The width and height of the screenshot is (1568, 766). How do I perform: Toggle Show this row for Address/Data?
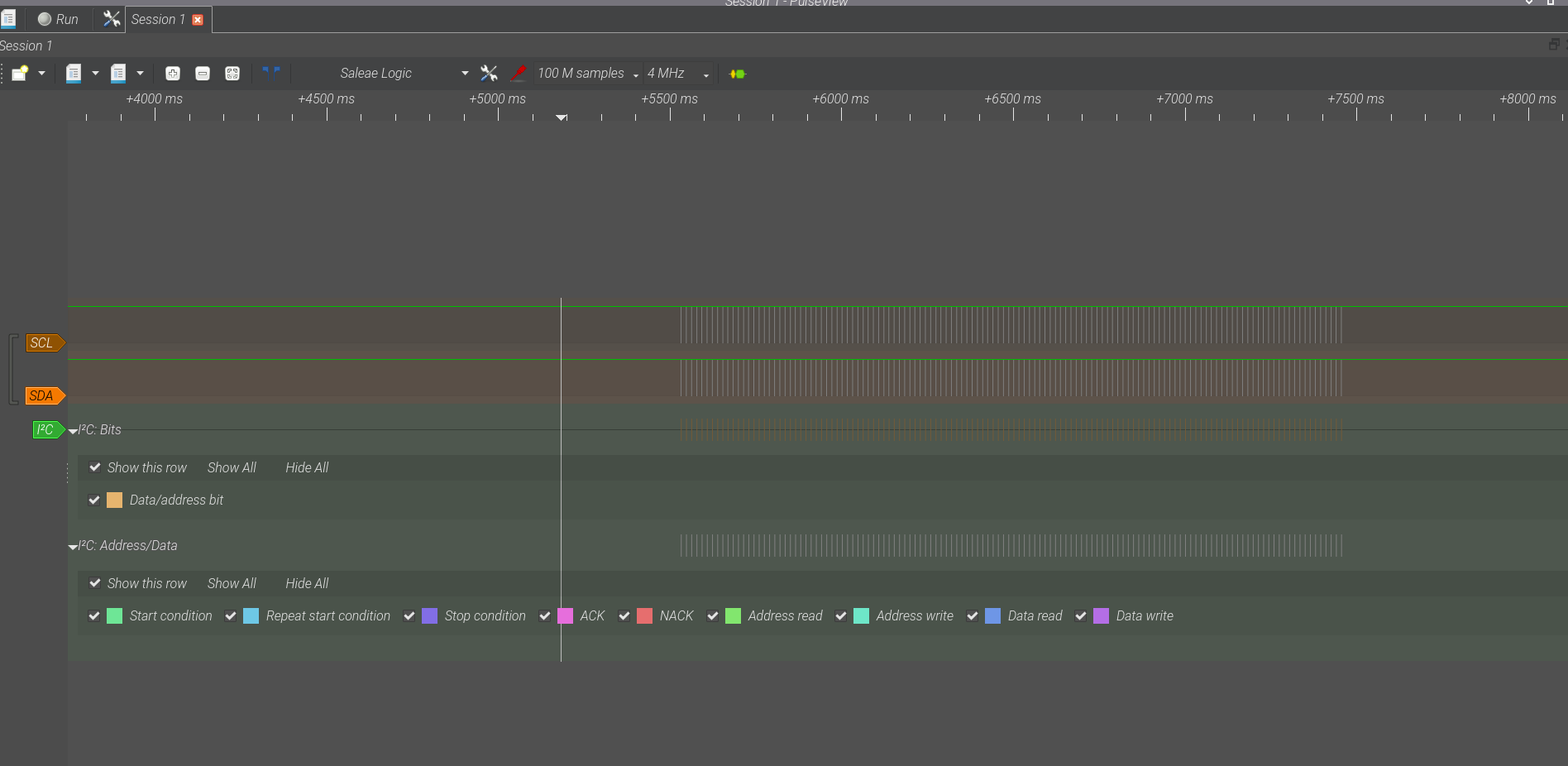point(95,583)
